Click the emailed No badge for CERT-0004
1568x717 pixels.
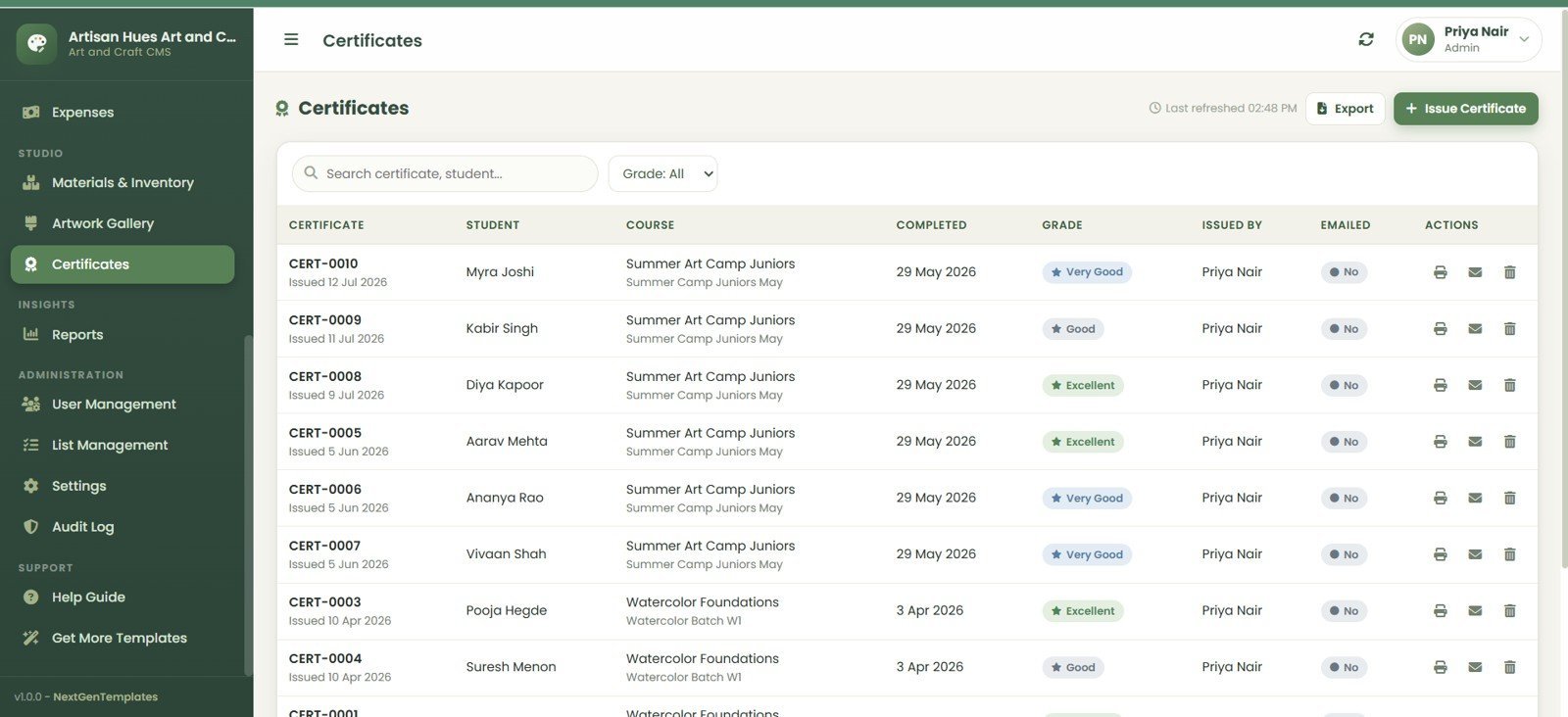[x=1345, y=667]
